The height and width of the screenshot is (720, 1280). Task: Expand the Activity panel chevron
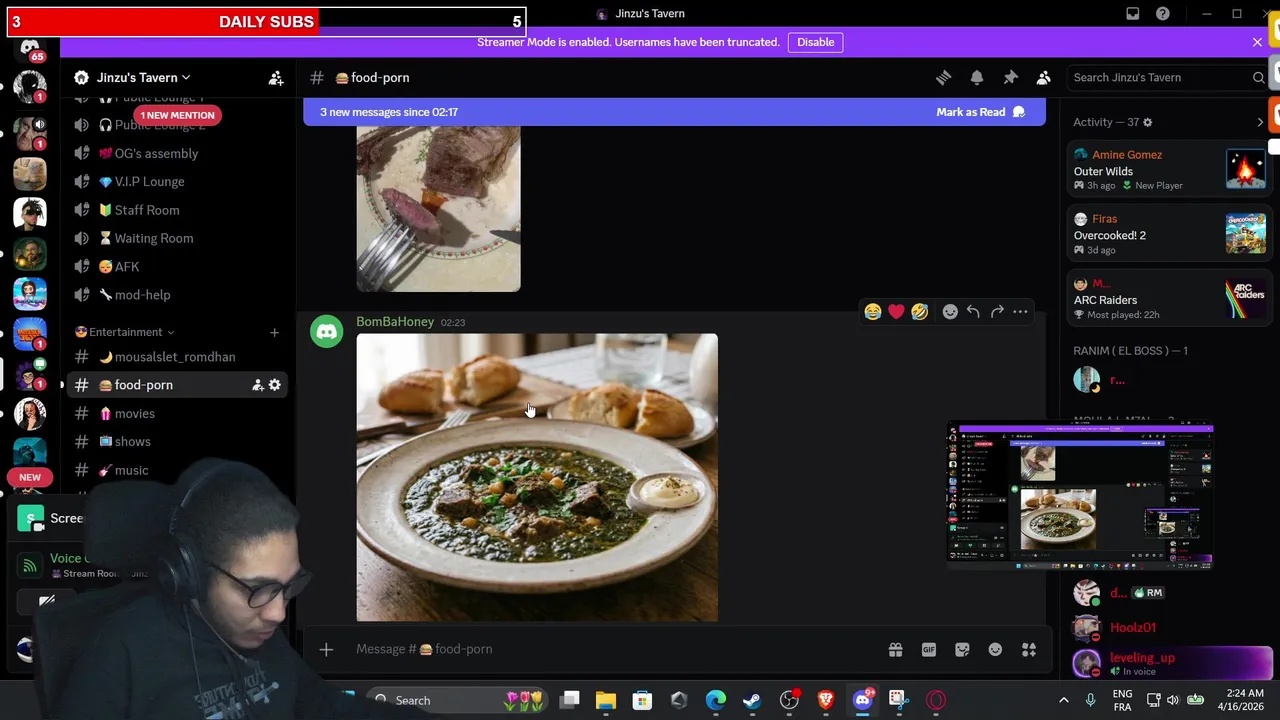(1260, 122)
